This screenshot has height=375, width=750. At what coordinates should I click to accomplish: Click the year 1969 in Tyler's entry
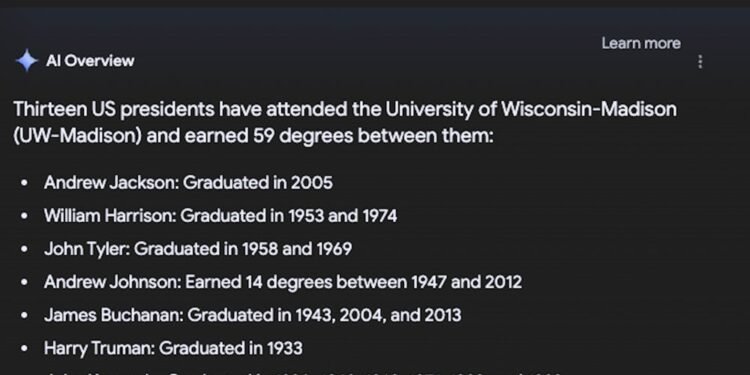334,248
